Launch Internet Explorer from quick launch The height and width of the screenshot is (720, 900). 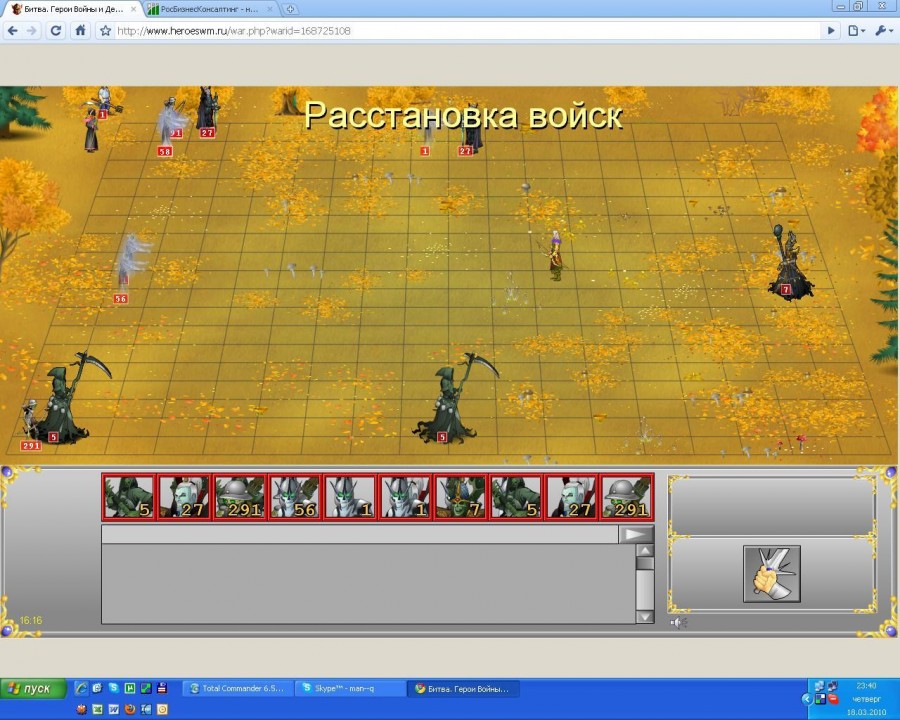[x=82, y=688]
